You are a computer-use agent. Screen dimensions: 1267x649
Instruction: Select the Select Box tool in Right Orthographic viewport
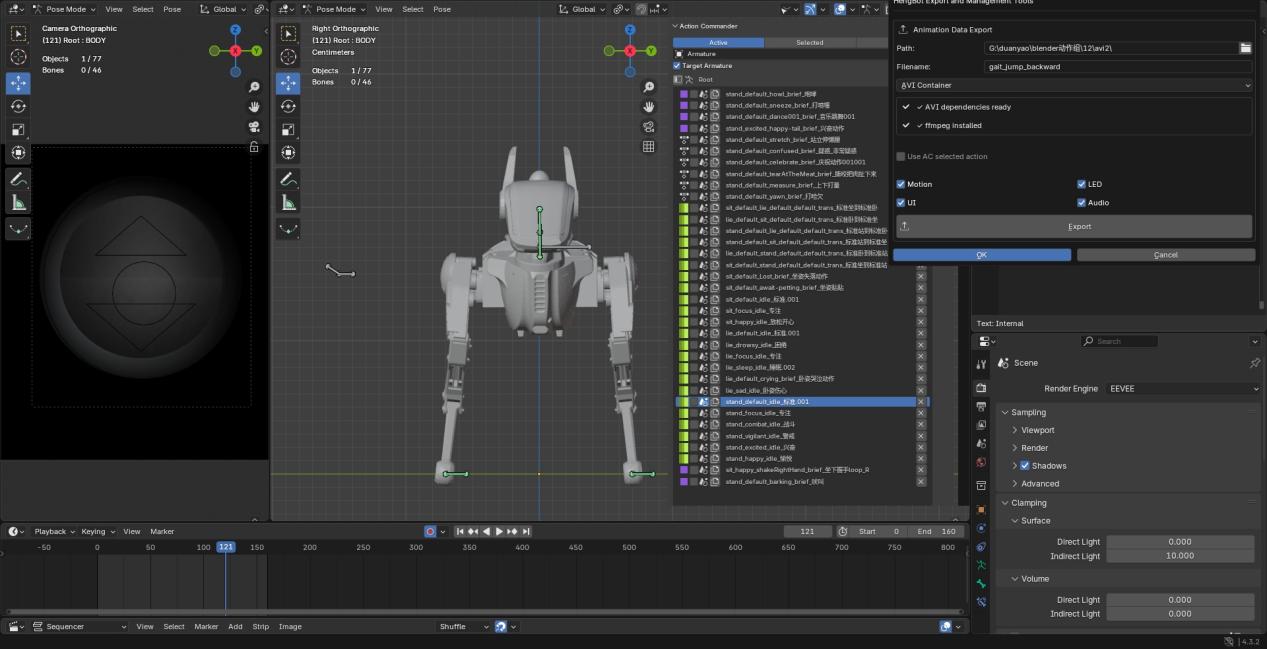pyautogui.click(x=288, y=34)
